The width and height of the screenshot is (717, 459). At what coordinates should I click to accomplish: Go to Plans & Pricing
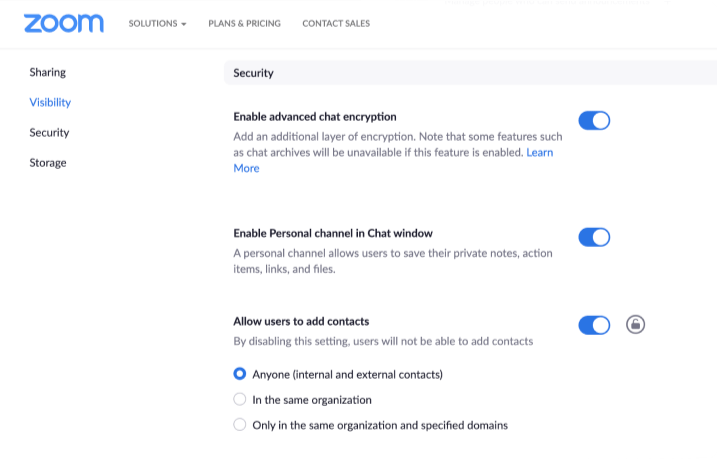pyautogui.click(x=244, y=23)
